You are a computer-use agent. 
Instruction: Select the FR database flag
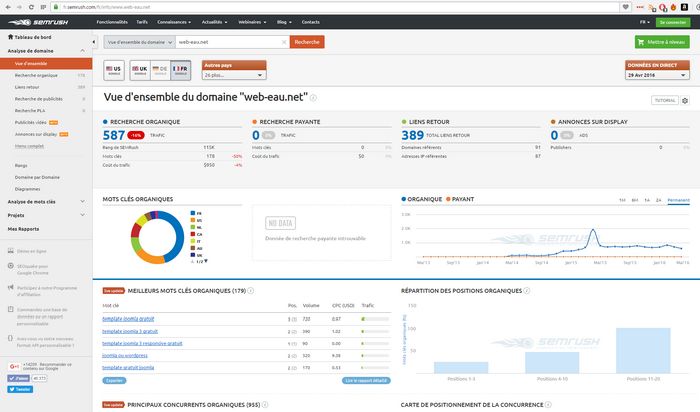(181, 70)
